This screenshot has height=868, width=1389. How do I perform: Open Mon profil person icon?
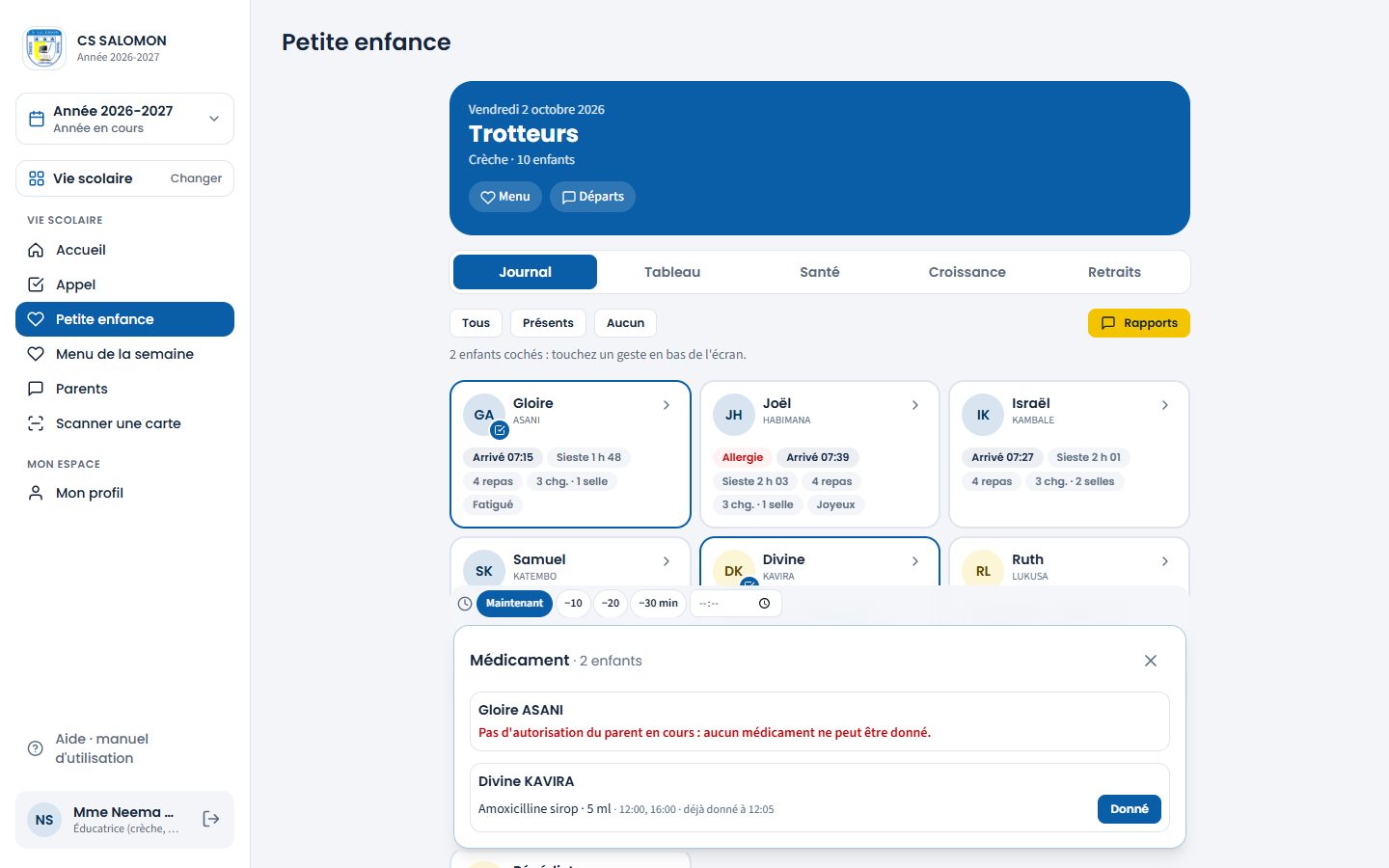pos(36,493)
